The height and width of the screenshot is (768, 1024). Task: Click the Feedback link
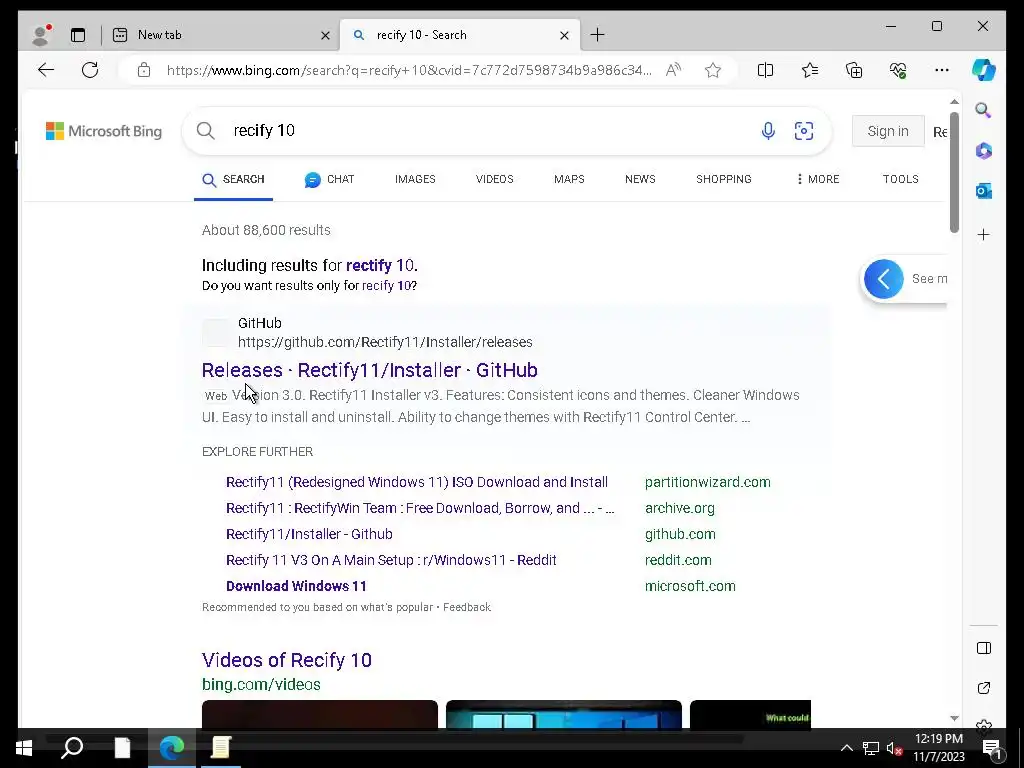tap(466, 607)
